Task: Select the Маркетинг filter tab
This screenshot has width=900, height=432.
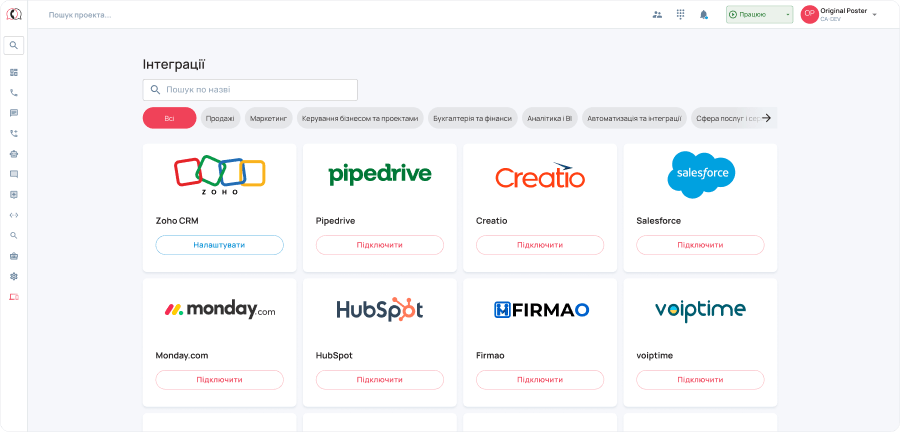Action: pos(269,118)
